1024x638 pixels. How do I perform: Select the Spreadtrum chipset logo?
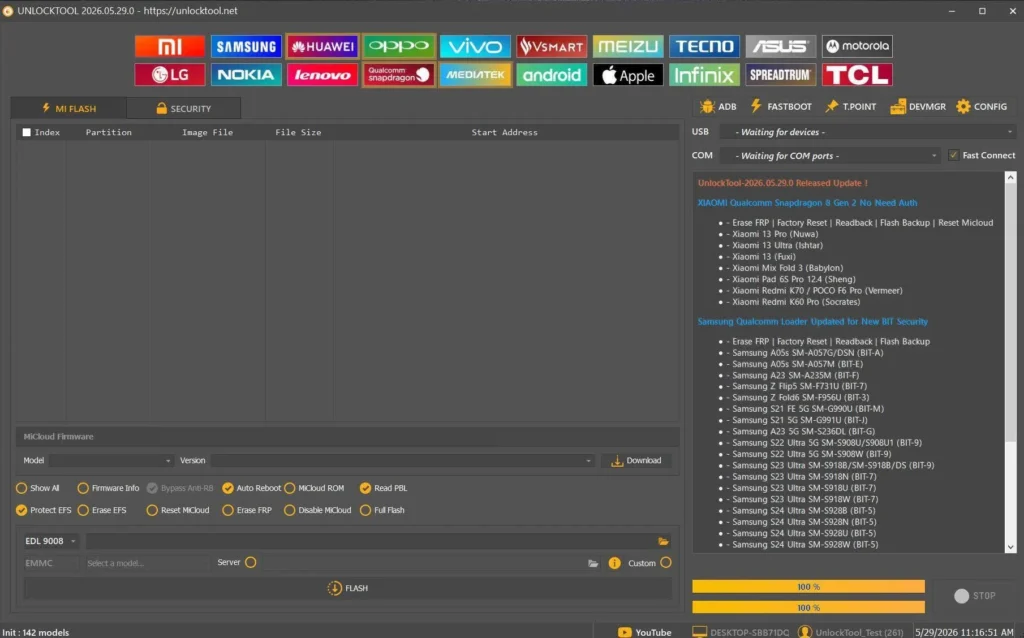pos(781,74)
